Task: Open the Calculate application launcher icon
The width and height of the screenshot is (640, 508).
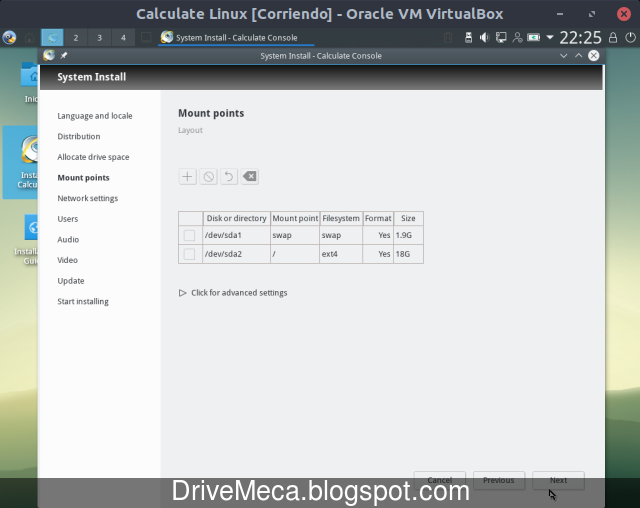Action: [9, 38]
